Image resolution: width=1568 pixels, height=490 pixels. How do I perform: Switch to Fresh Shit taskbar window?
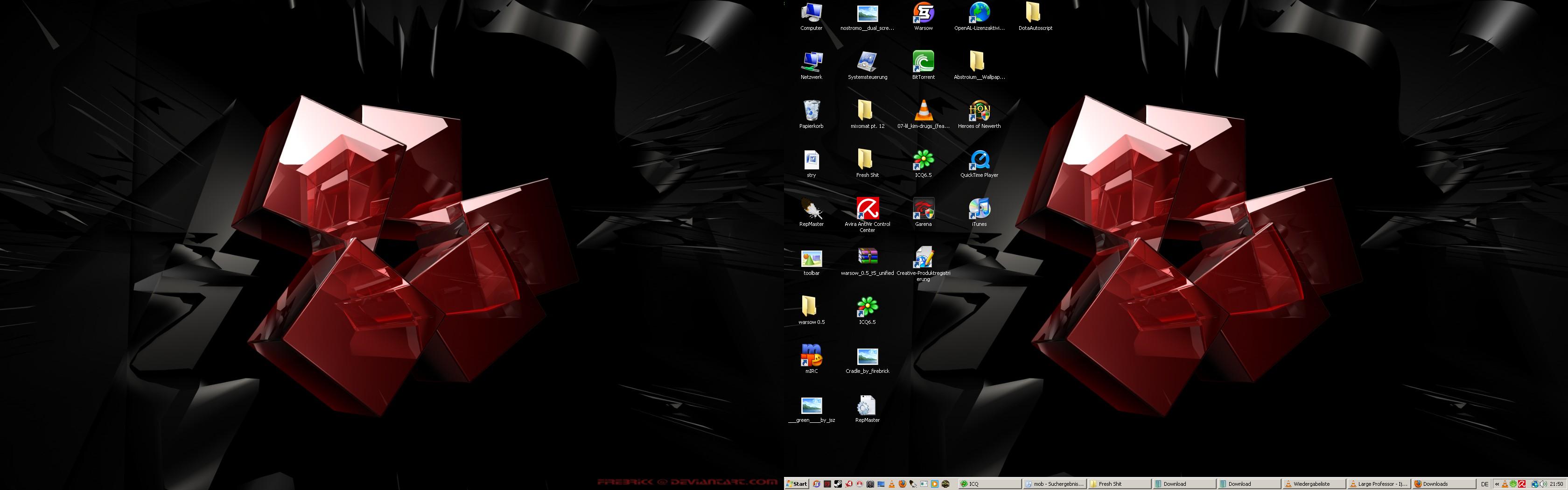click(1120, 484)
